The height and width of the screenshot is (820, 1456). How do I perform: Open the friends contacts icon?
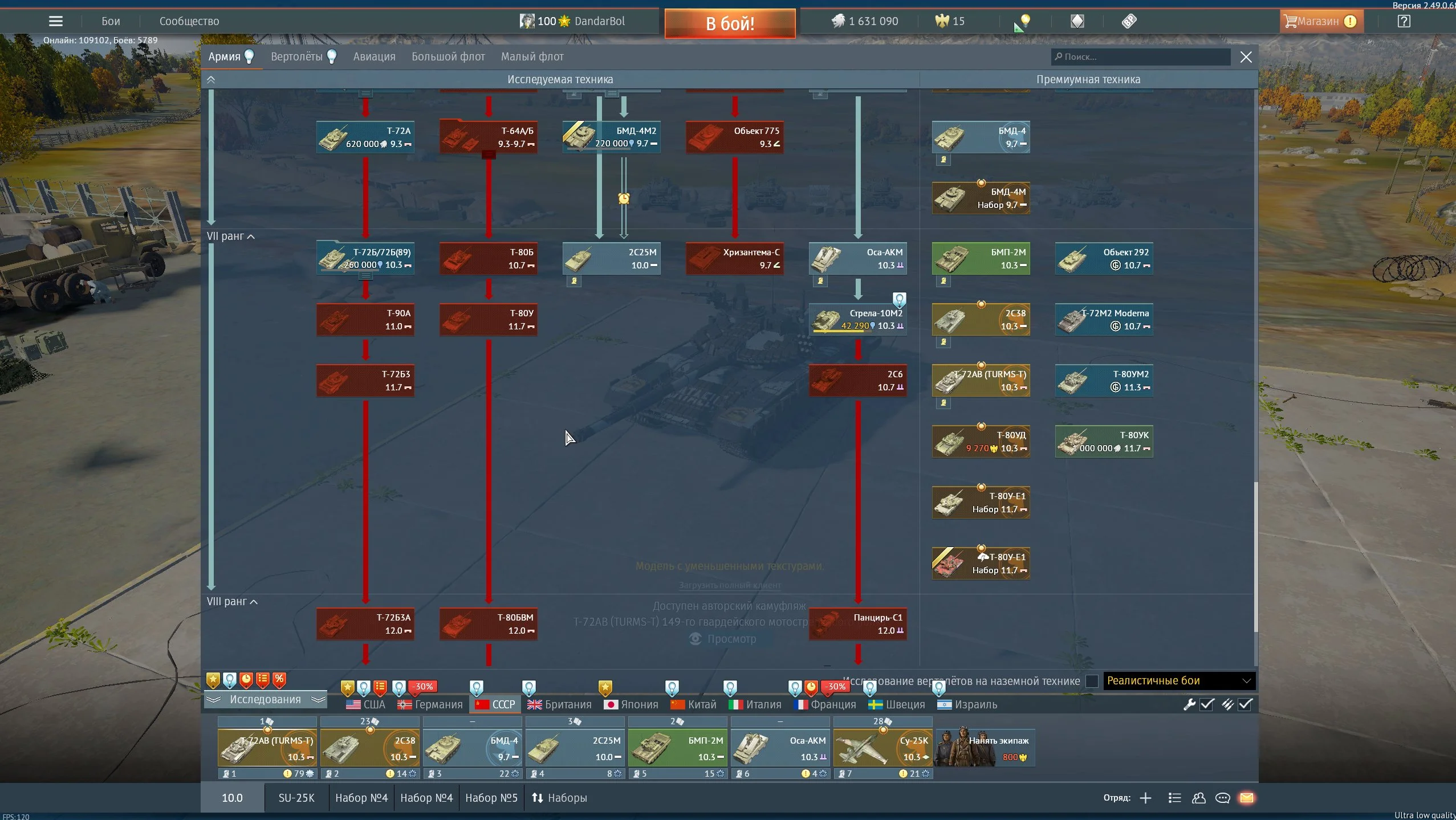pos(1198,798)
